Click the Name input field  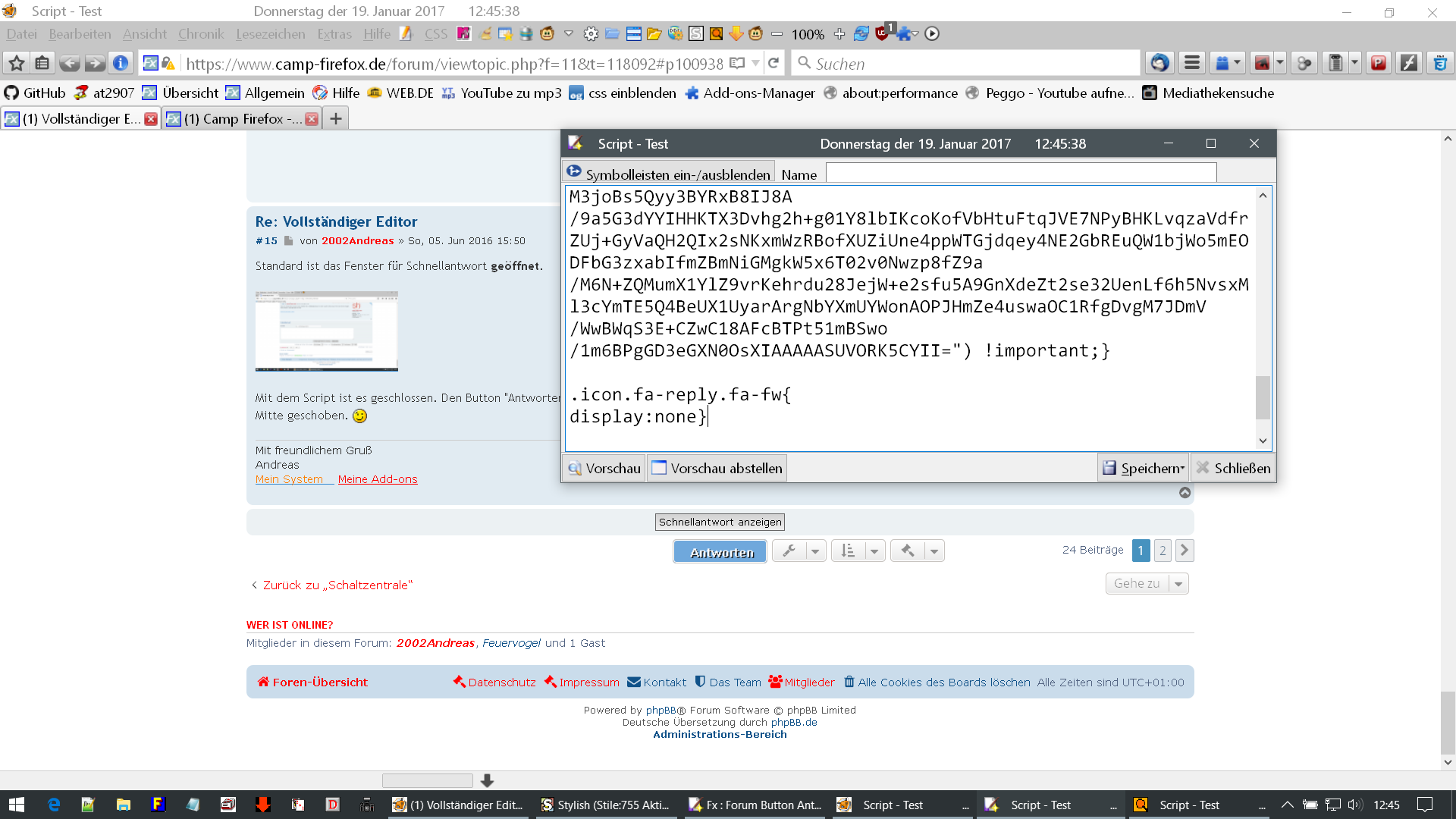pyautogui.click(x=1020, y=174)
